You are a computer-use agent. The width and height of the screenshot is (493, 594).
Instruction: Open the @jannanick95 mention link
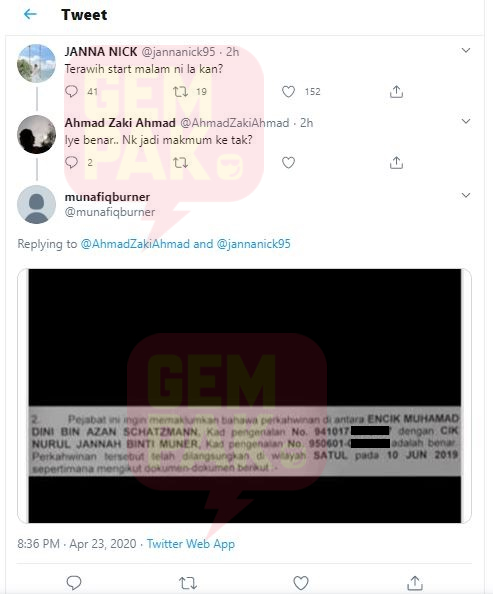[254, 244]
